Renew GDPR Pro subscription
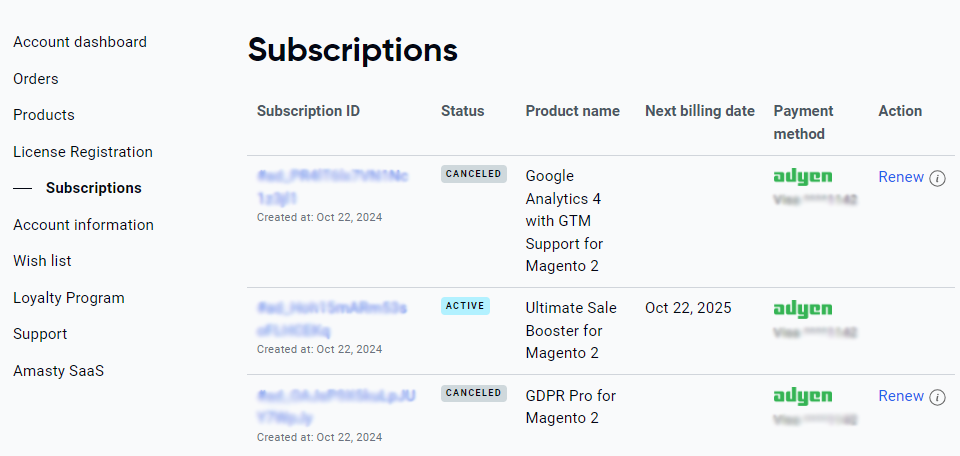 coord(901,396)
